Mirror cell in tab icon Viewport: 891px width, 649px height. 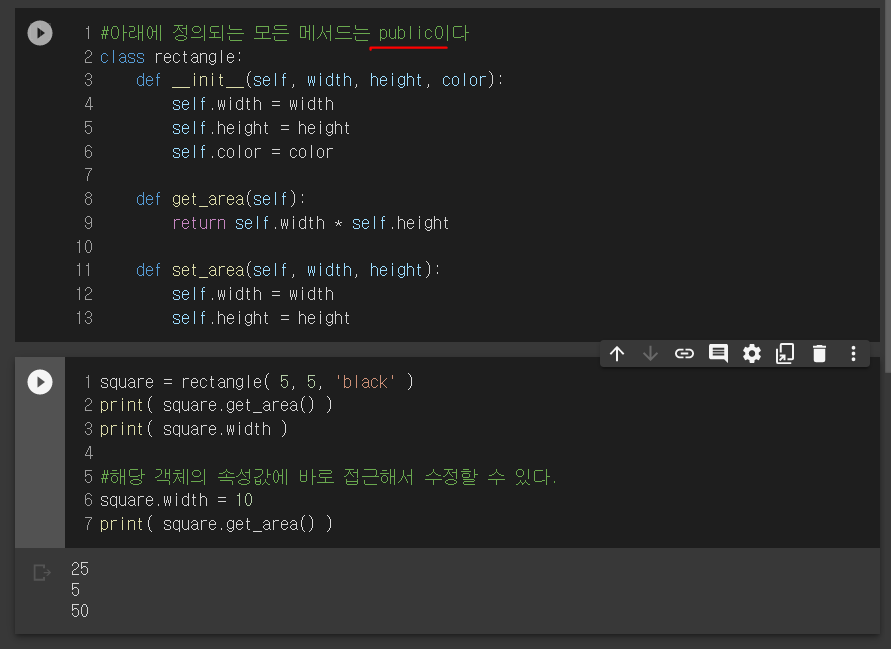(x=785, y=353)
